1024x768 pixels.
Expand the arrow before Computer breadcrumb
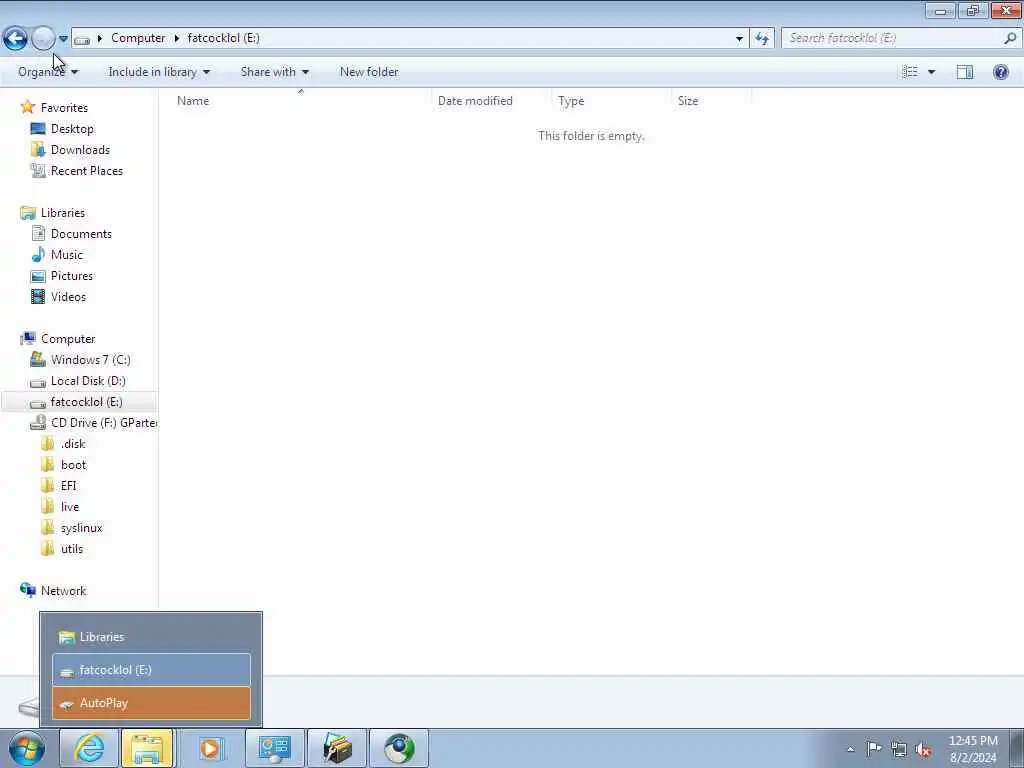(x=100, y=38)
